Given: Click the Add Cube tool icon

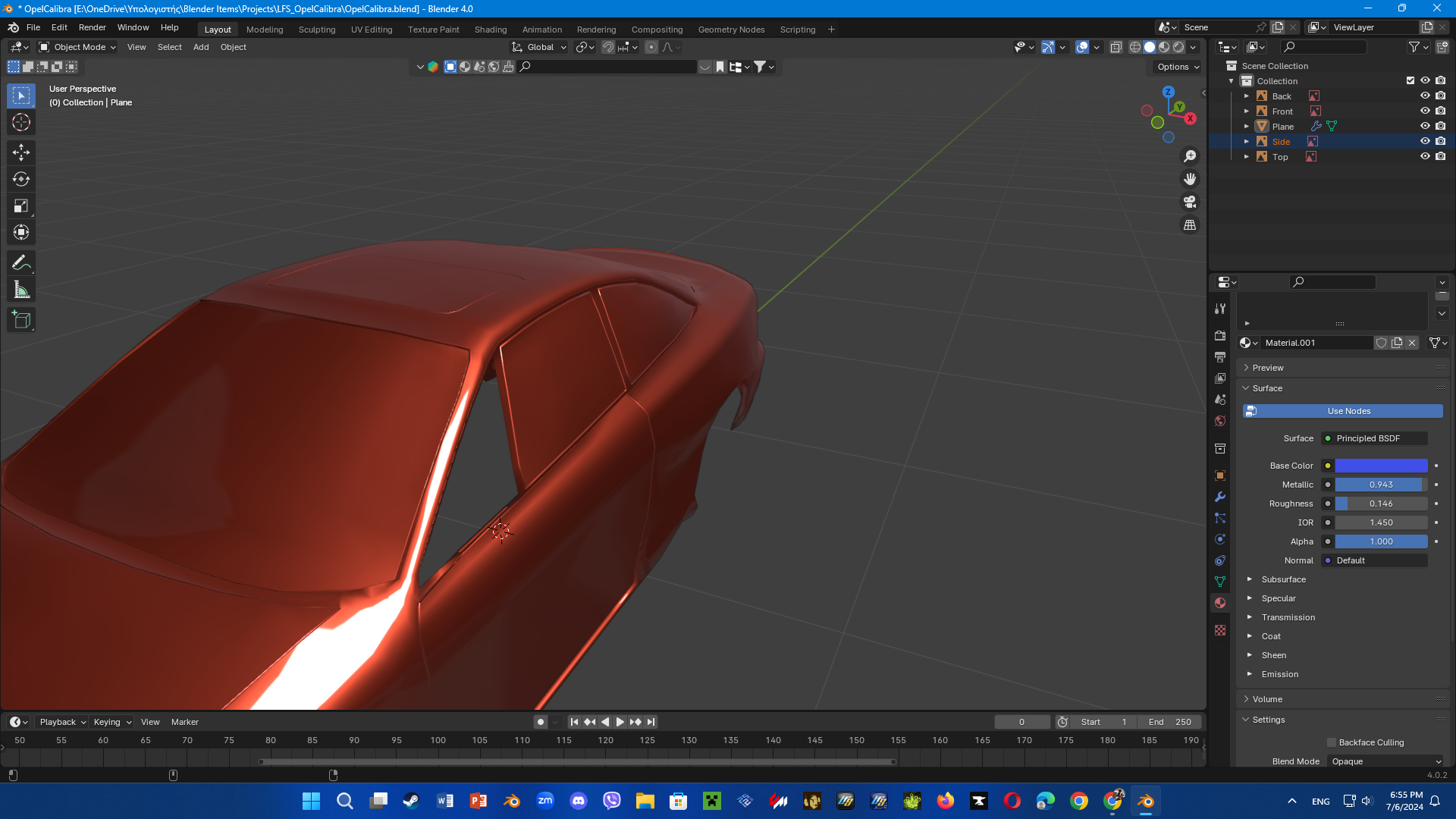Looking at the screenshot, I should [x=21, y=320].
